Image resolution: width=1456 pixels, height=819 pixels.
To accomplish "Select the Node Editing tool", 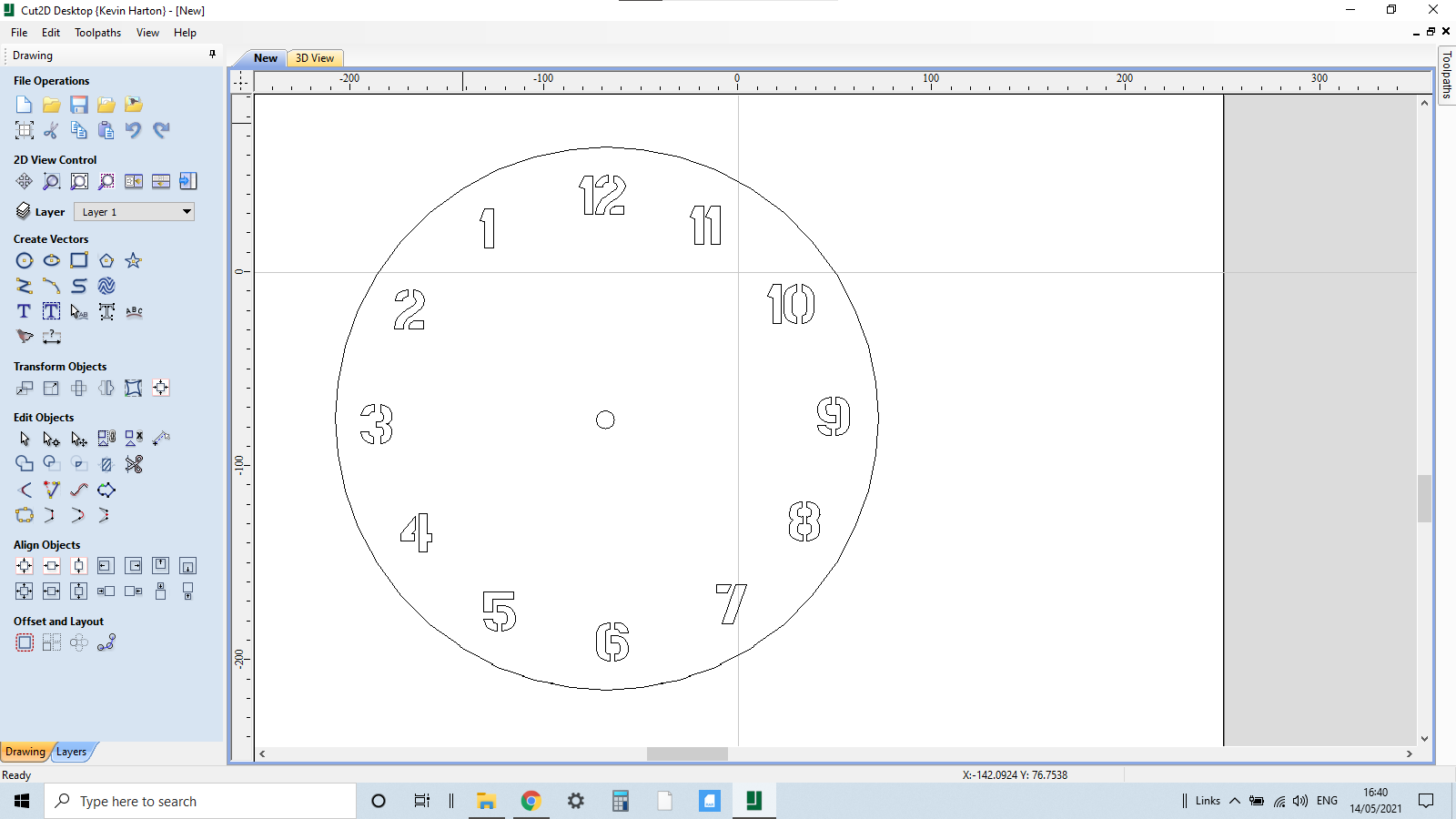I will [52, 439].
